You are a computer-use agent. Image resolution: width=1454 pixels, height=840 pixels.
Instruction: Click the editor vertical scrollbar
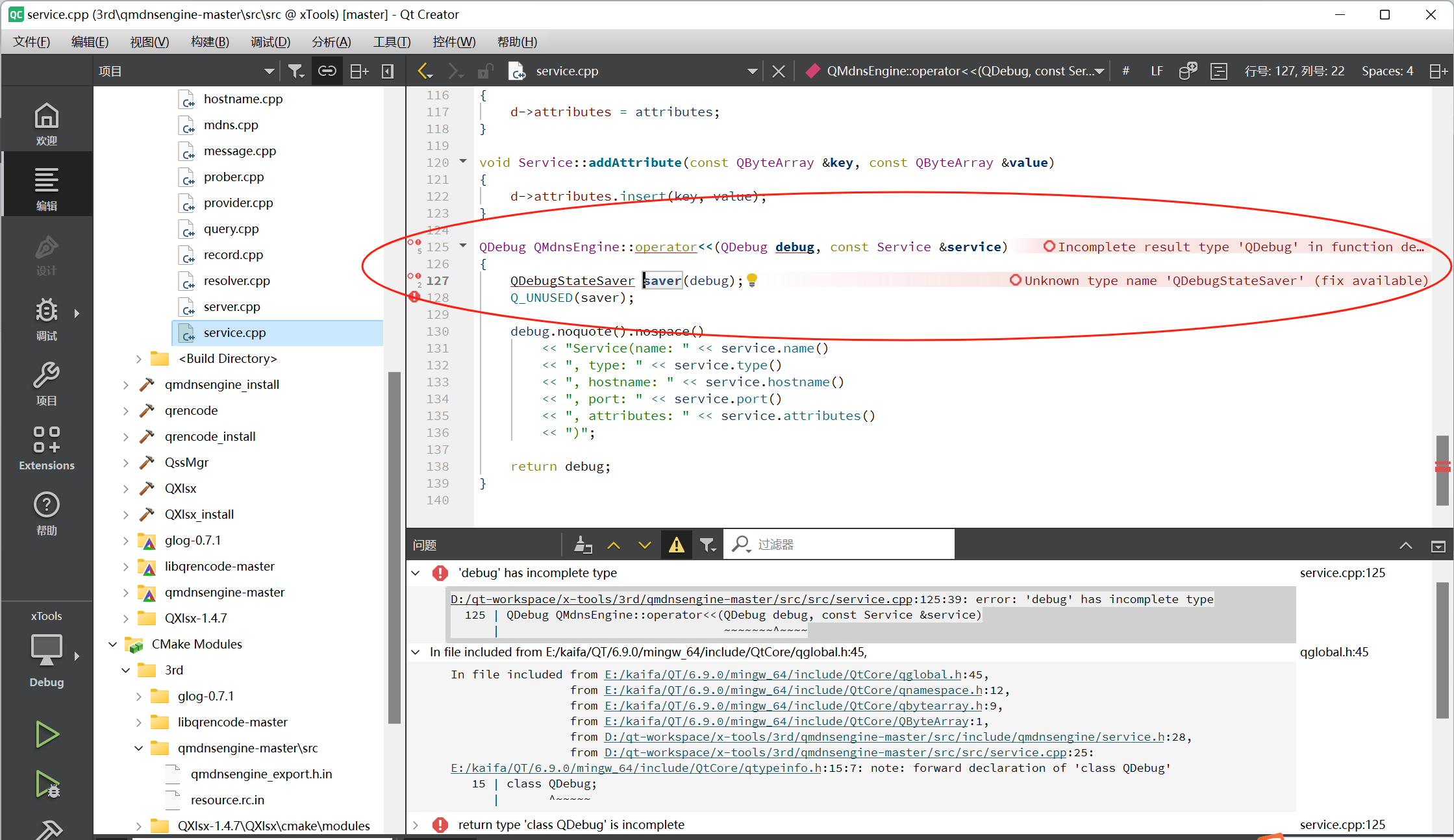[1442, 470]
